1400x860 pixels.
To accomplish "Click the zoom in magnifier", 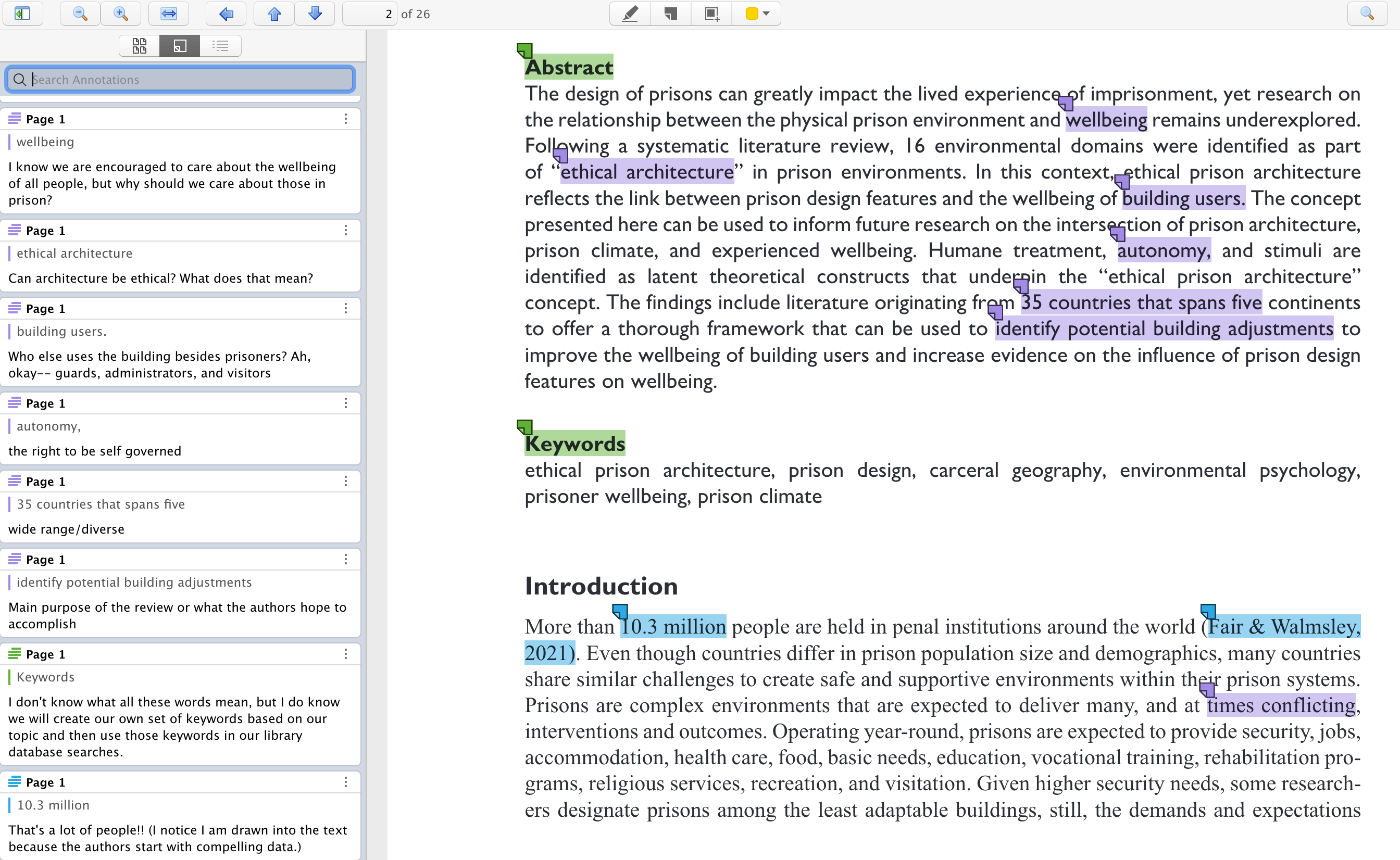I will (121, 14).
